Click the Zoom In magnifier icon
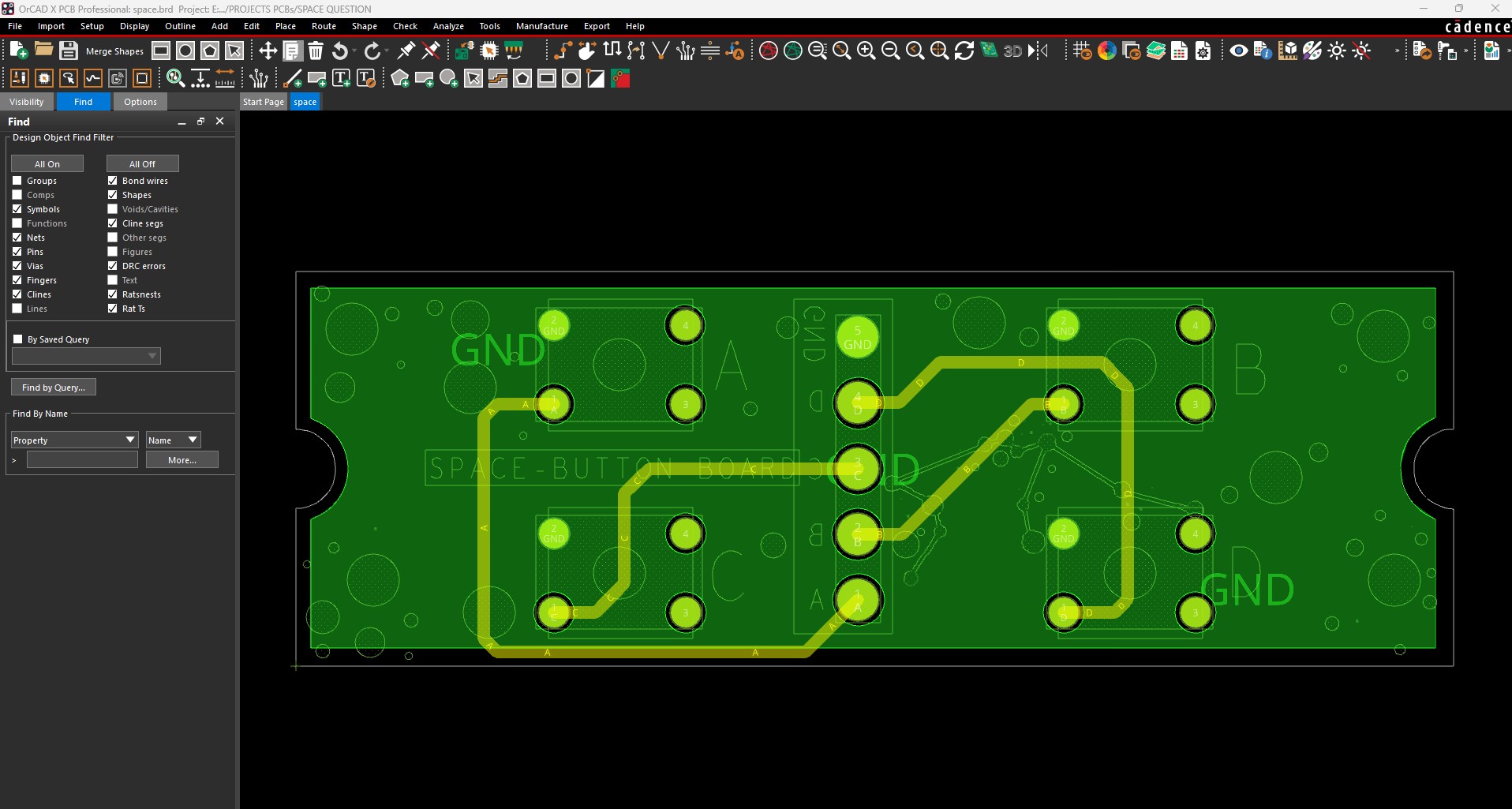 pyautogui.click(x=866, y=51)
